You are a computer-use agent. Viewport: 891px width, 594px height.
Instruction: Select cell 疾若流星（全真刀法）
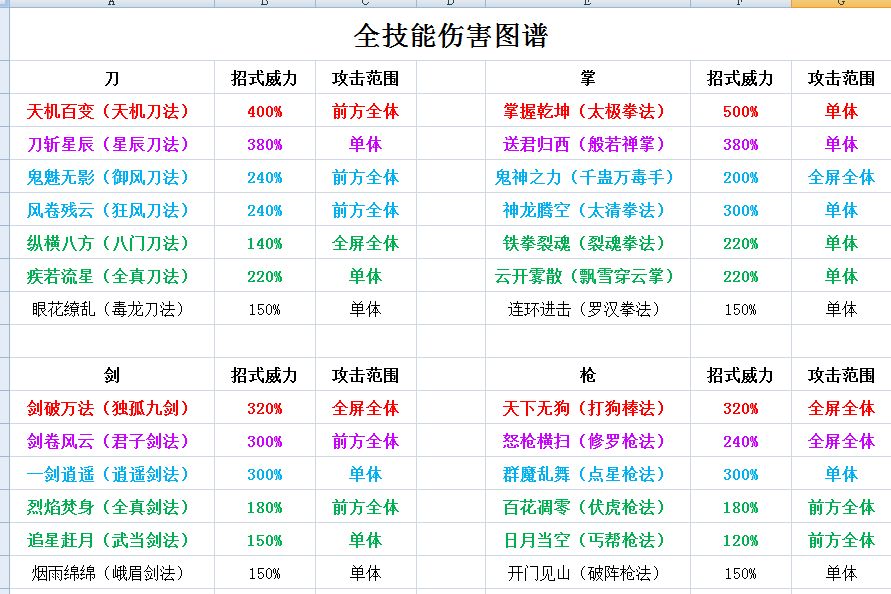pos(112,276)
